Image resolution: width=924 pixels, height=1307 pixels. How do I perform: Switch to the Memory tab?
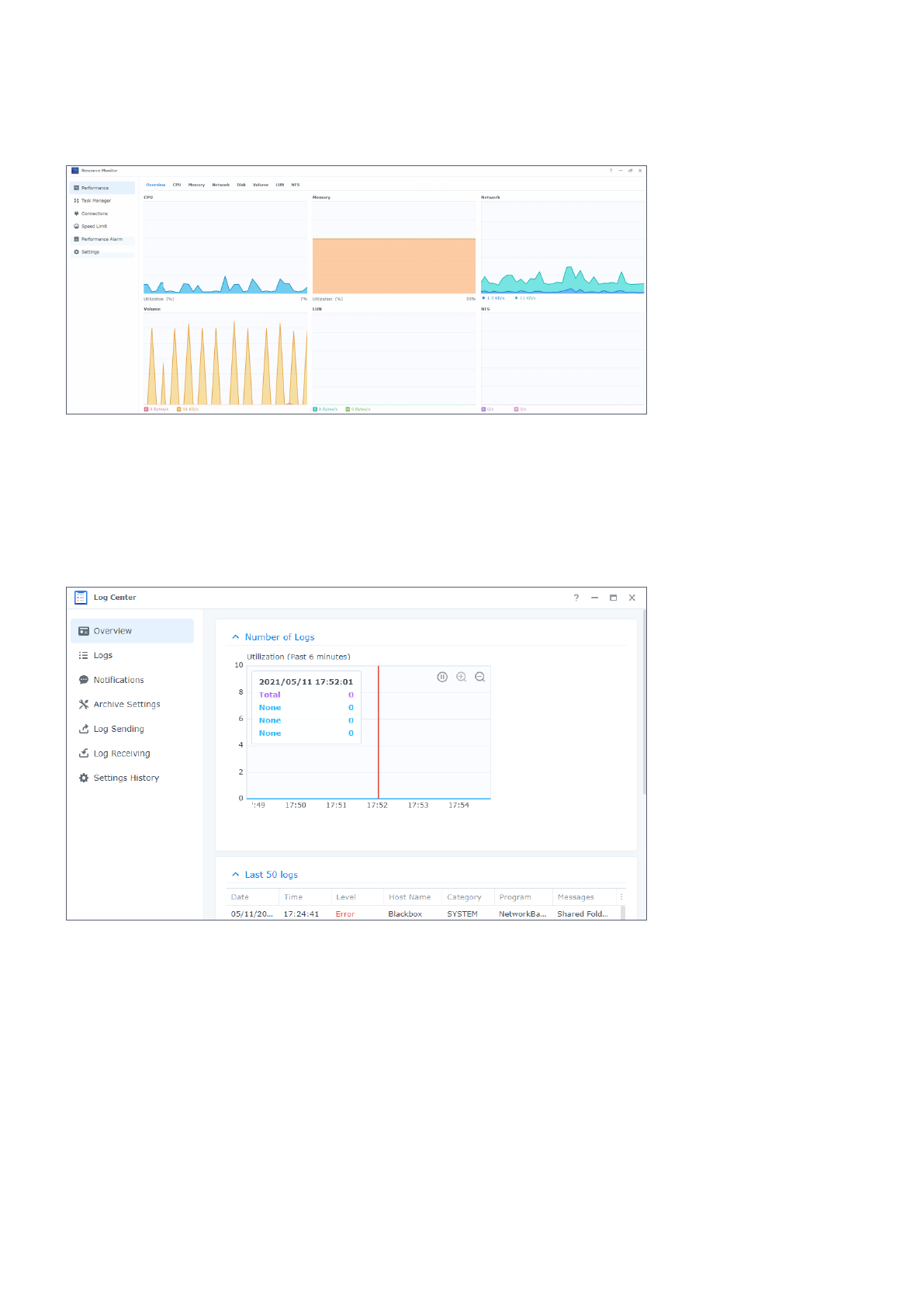(x=196, y=185)
